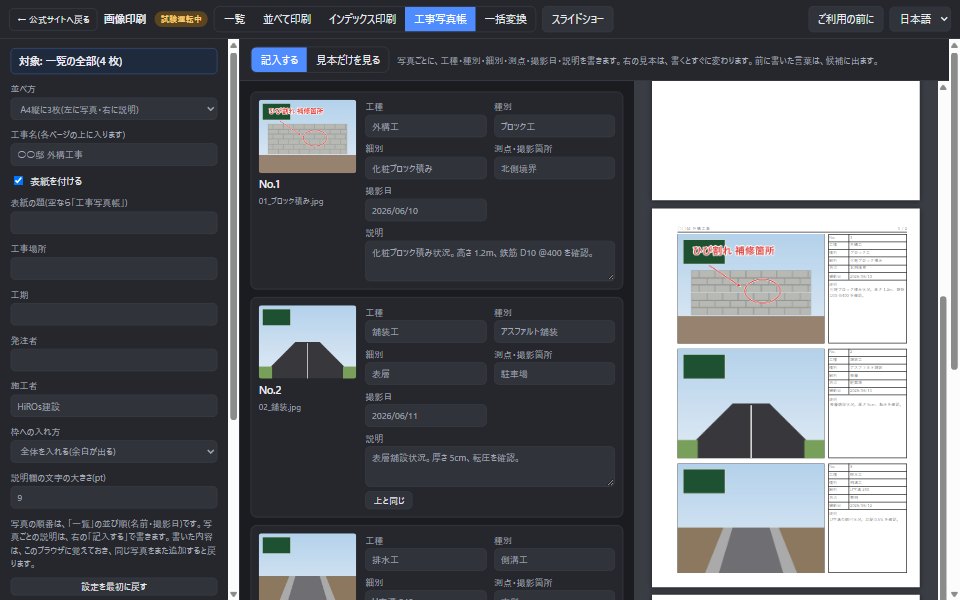Click No.1 測点 field showing 北側境界

pyautogui.click(x=554, y=168)
